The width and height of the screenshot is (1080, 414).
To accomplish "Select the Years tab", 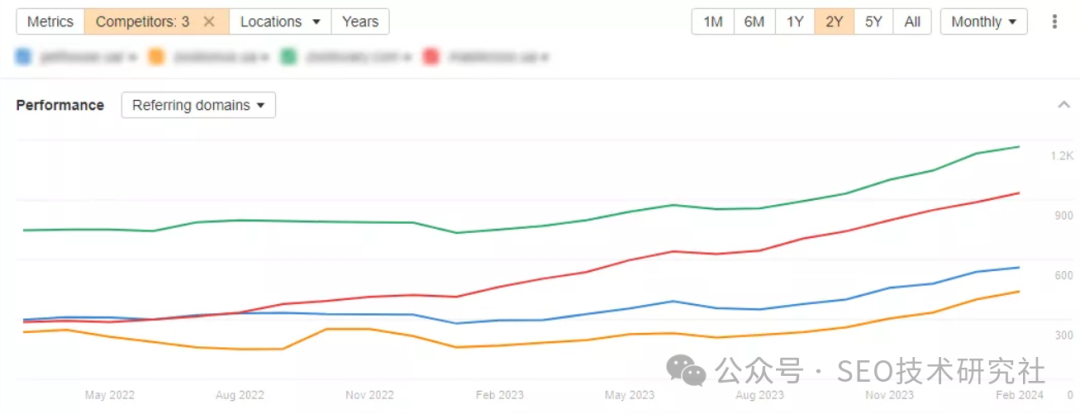I will click(x=360, y=22).
